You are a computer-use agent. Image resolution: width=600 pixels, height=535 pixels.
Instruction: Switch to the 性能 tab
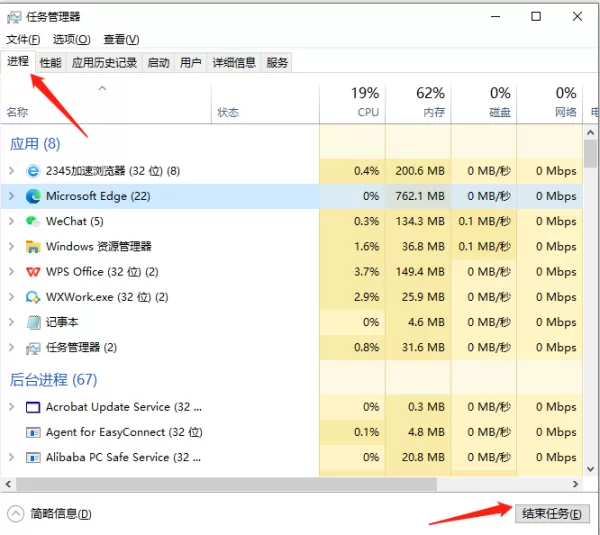51,63
